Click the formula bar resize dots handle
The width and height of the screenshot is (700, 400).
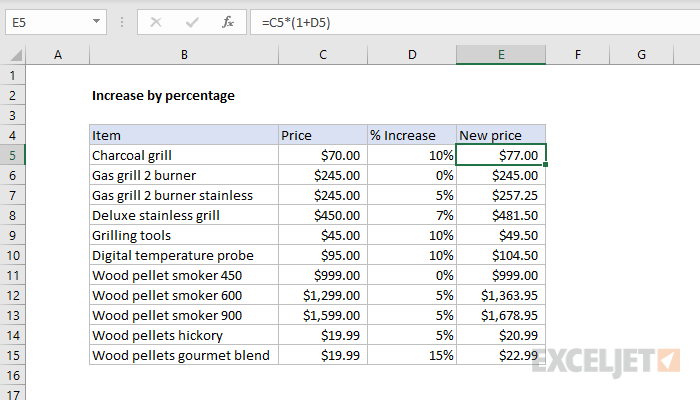(122, 22)
